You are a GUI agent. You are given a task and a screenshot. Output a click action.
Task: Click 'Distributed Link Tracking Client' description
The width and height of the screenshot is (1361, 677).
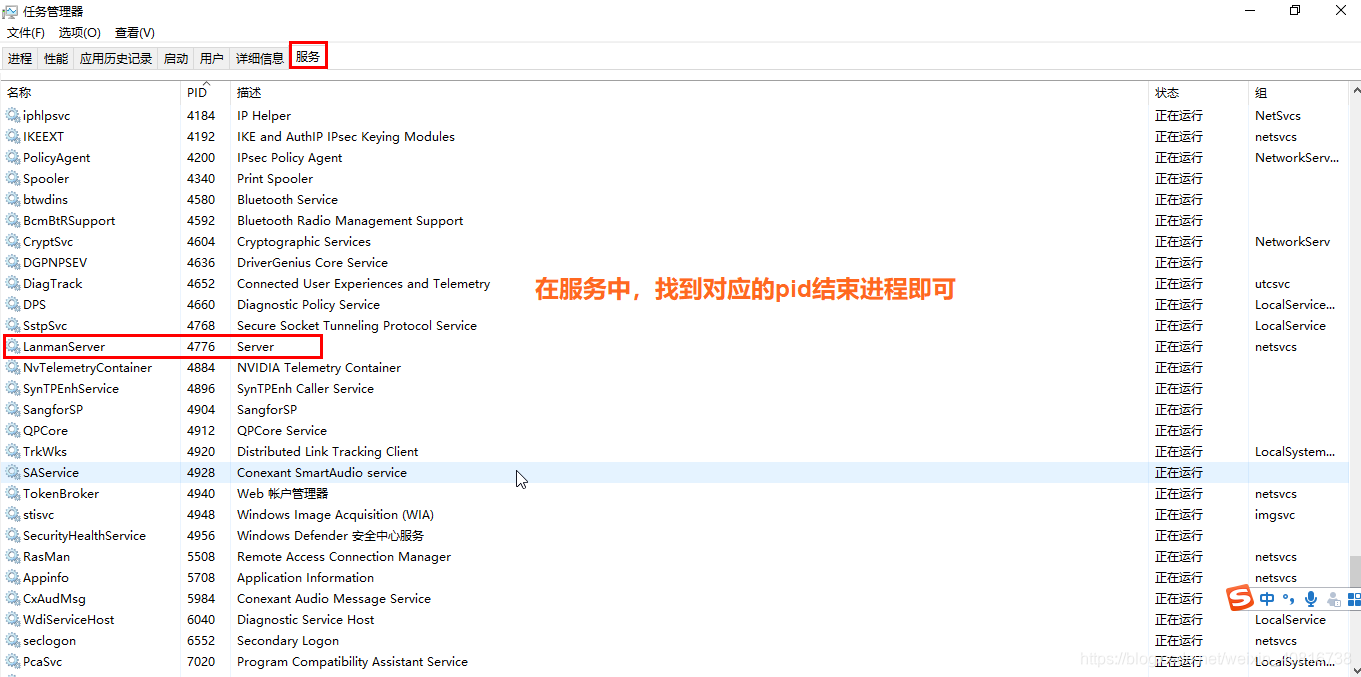pyautogui.click(x=328, y=452)
